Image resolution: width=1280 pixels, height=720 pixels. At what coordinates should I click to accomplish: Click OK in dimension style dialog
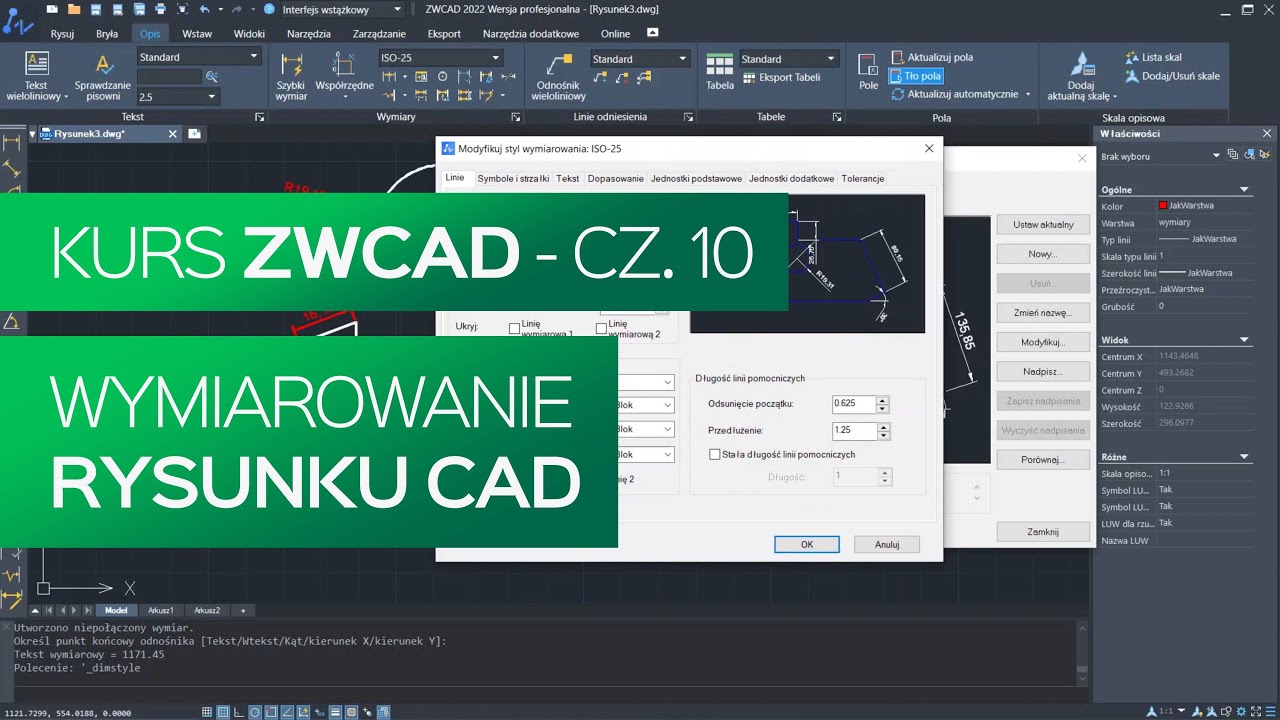click(807, 545)
